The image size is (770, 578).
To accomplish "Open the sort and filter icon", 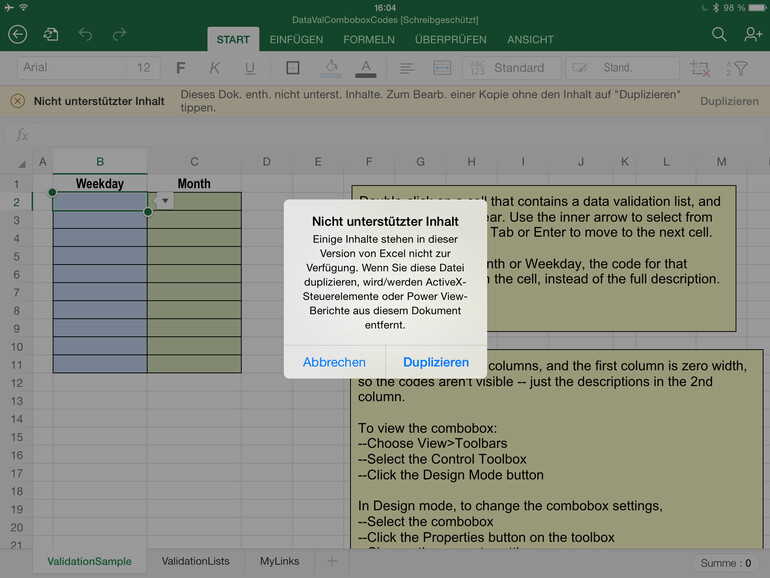I will click(736, 68).
